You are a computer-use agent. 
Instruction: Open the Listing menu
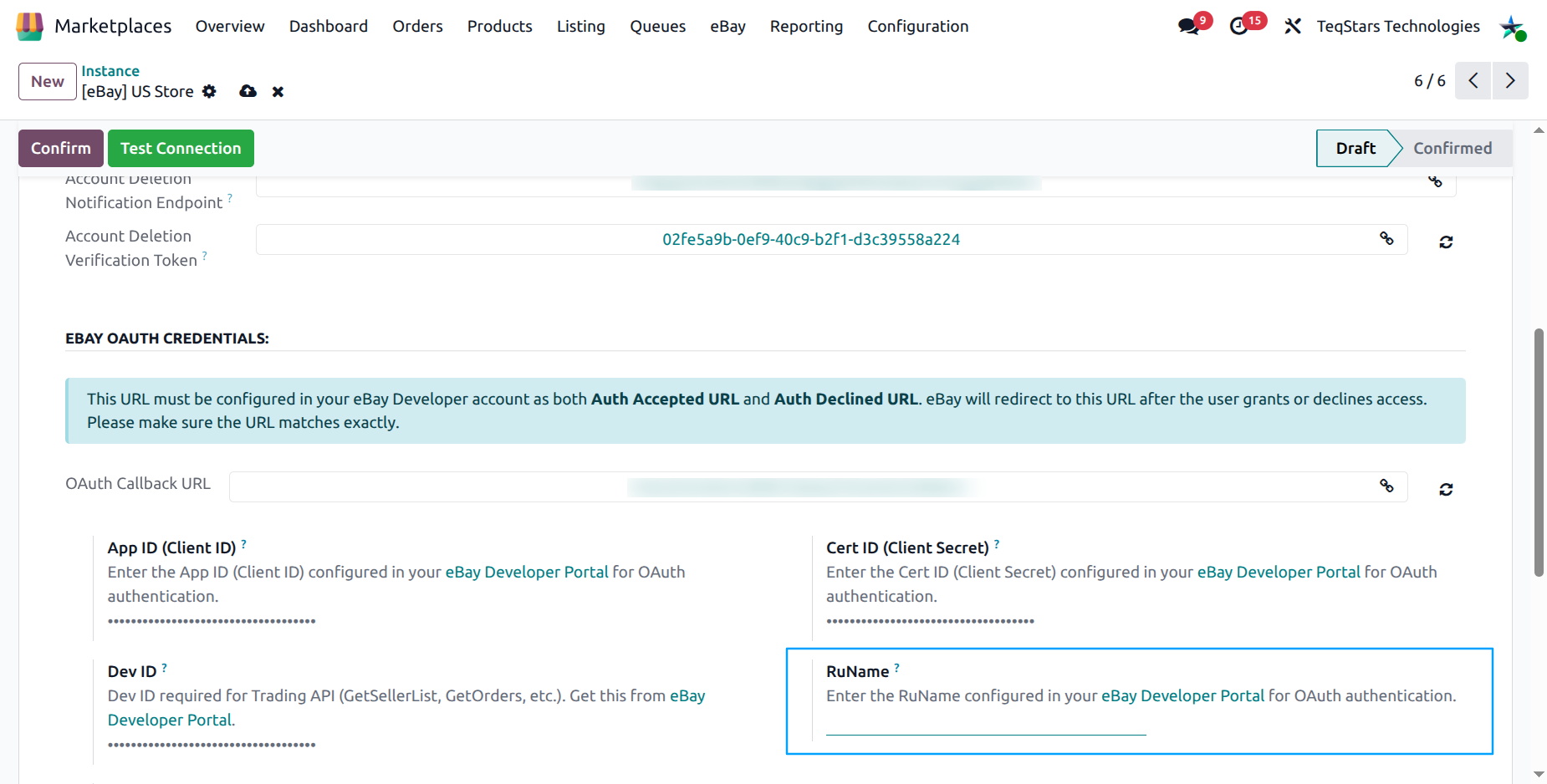tap(581, 26)
